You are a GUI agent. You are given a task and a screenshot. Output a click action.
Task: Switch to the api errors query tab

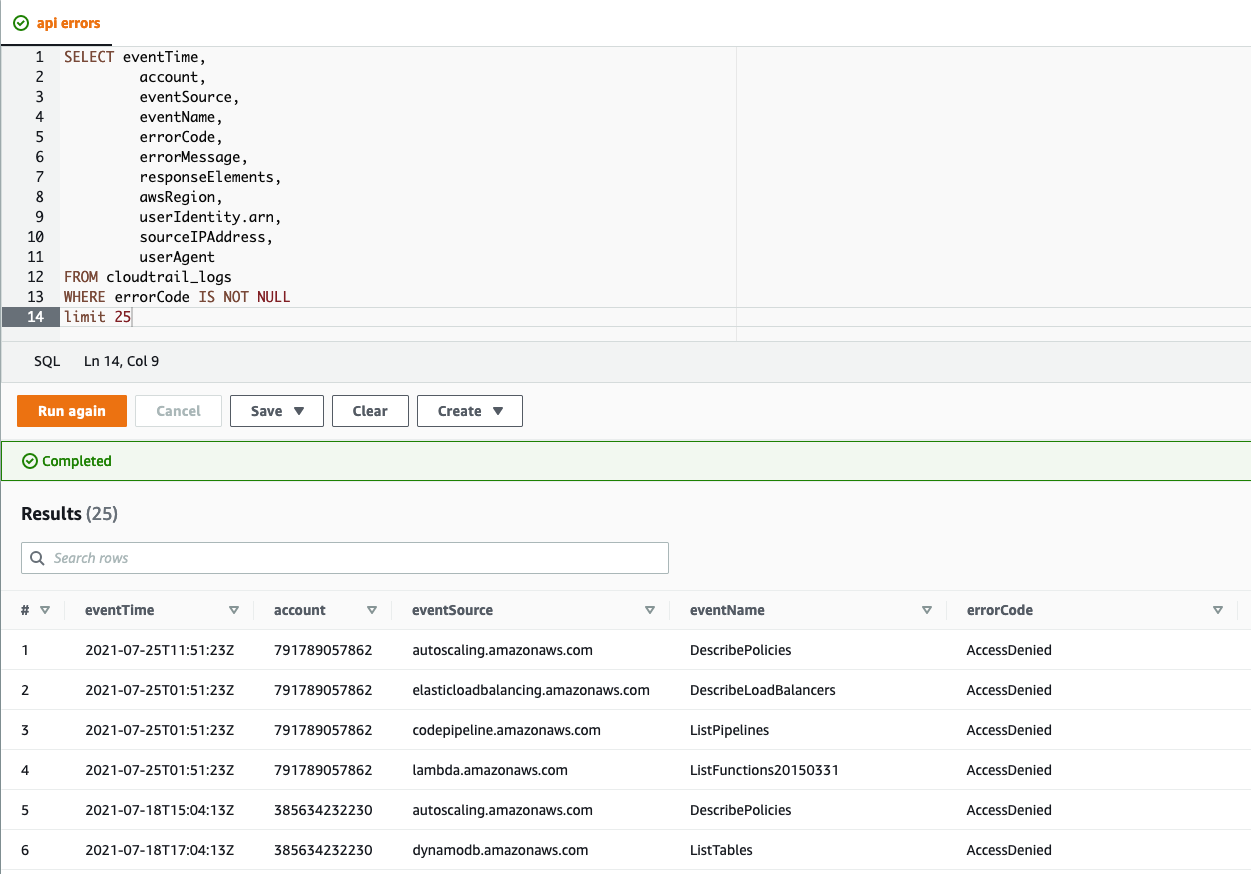[57, 23]
